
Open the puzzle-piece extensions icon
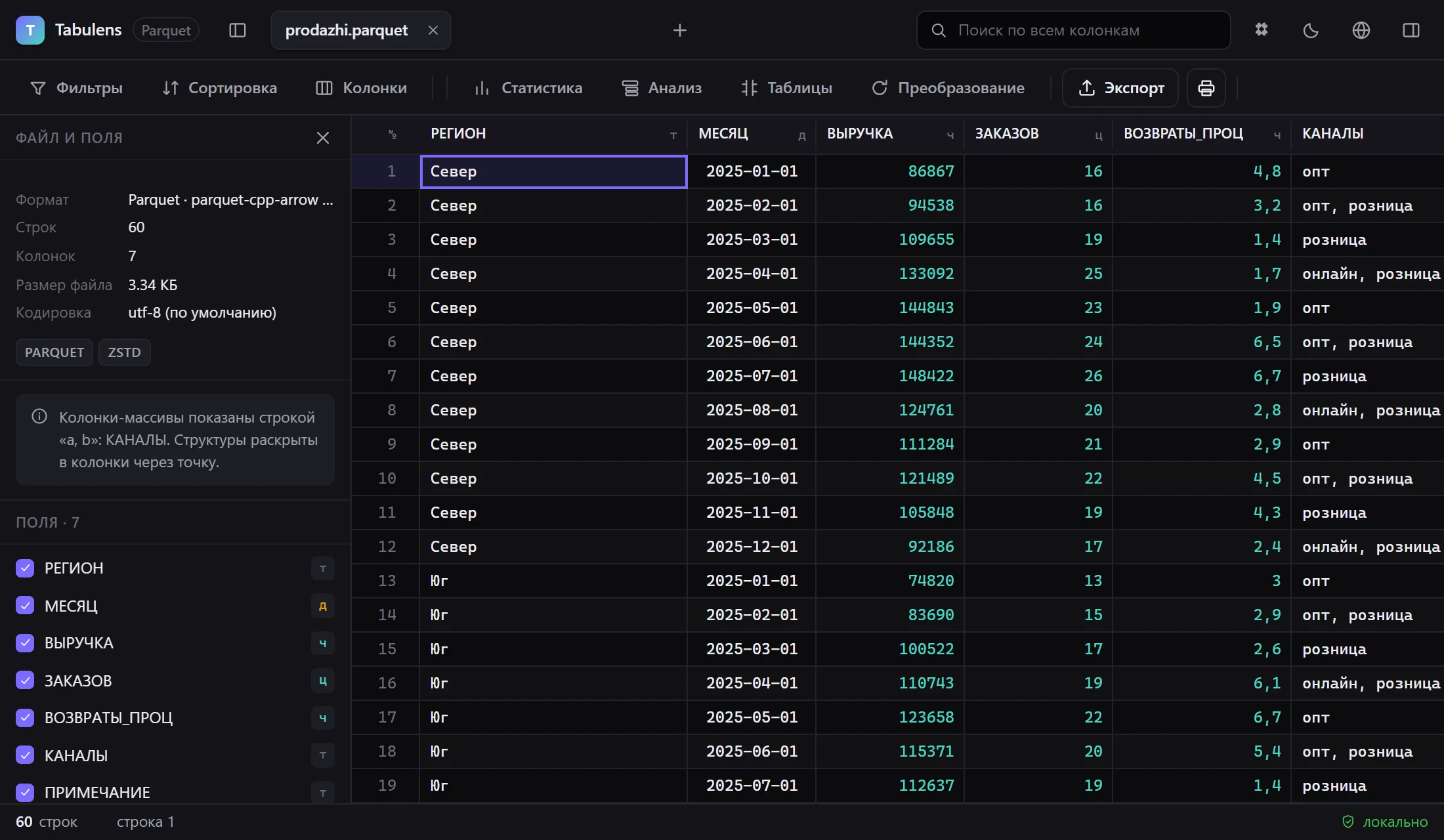(1262, 30)
